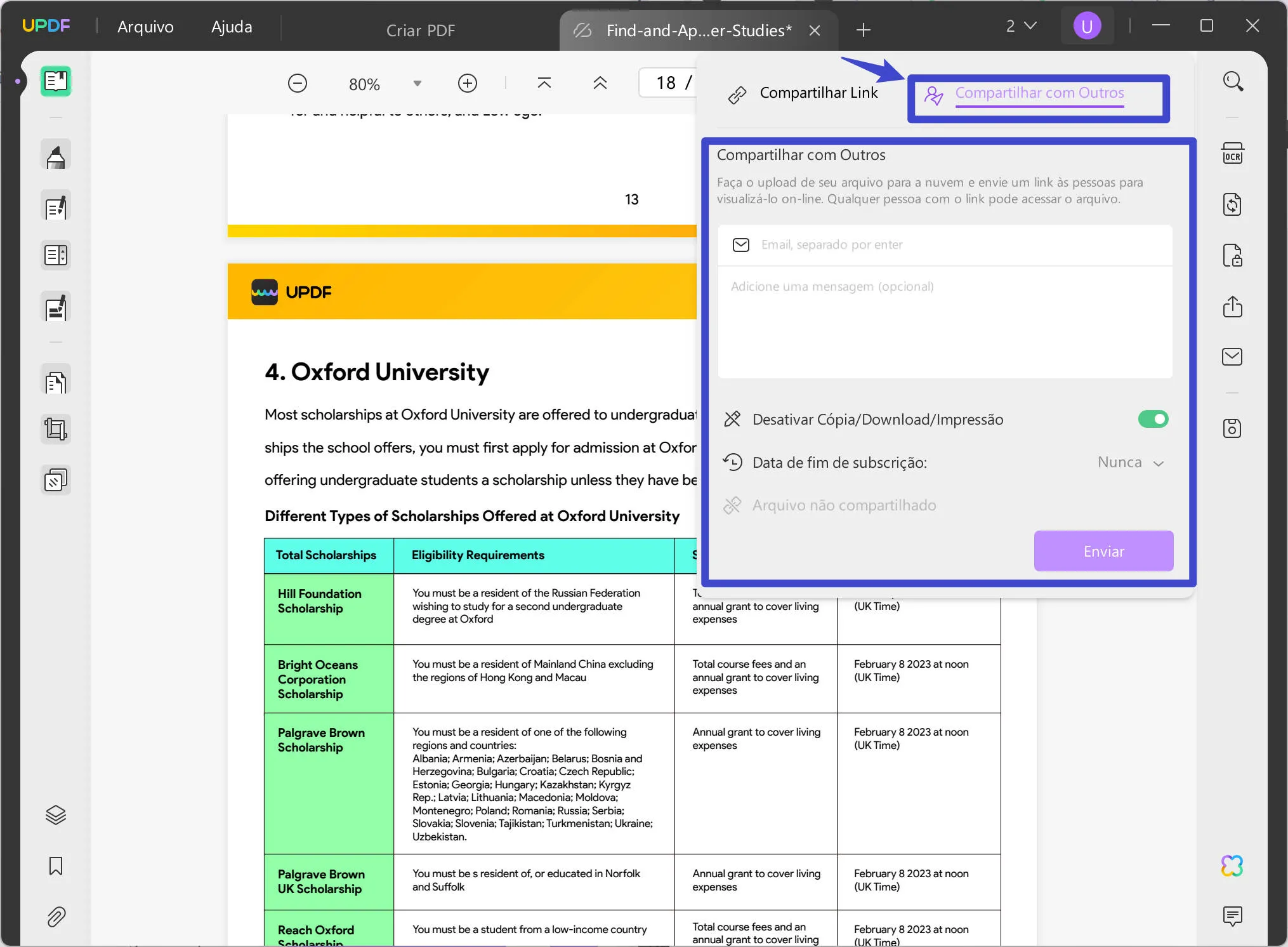Viewport: 1288px width, 947px height.
Task: Run the OCR text recognition tool
Action: 1233,154
